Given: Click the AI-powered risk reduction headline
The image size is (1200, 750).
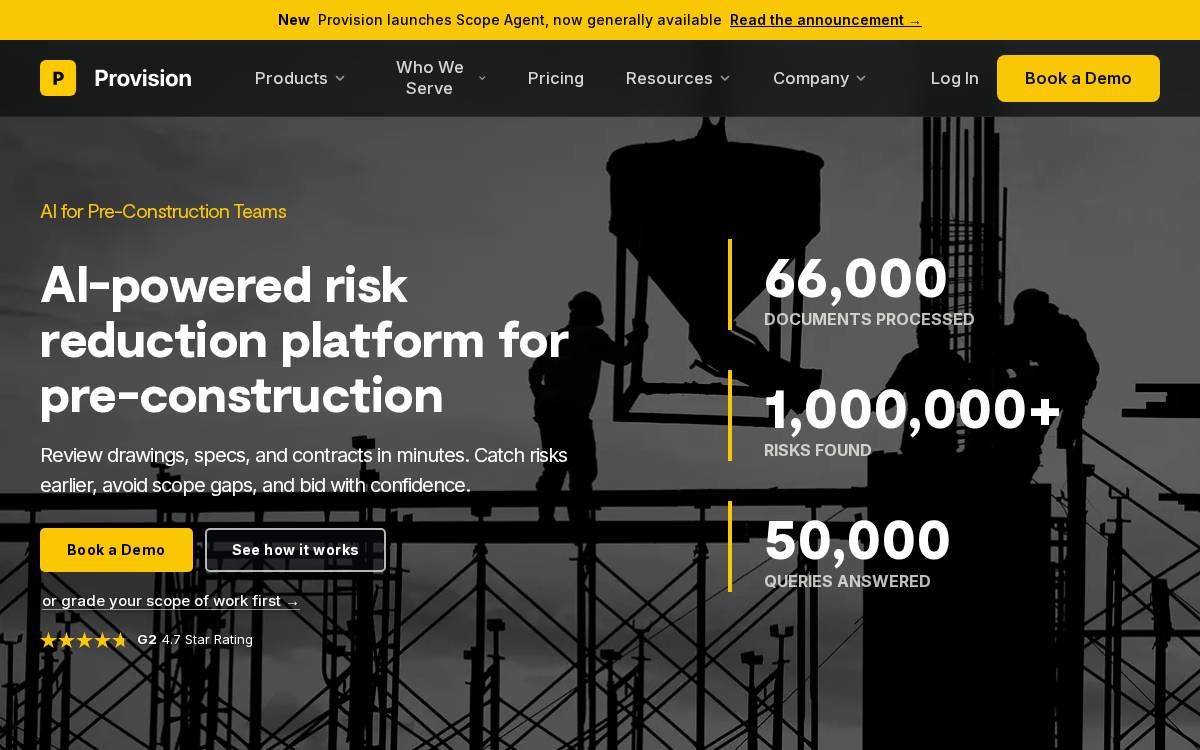Looking at the screenshot, I should [x=305, y=340].
